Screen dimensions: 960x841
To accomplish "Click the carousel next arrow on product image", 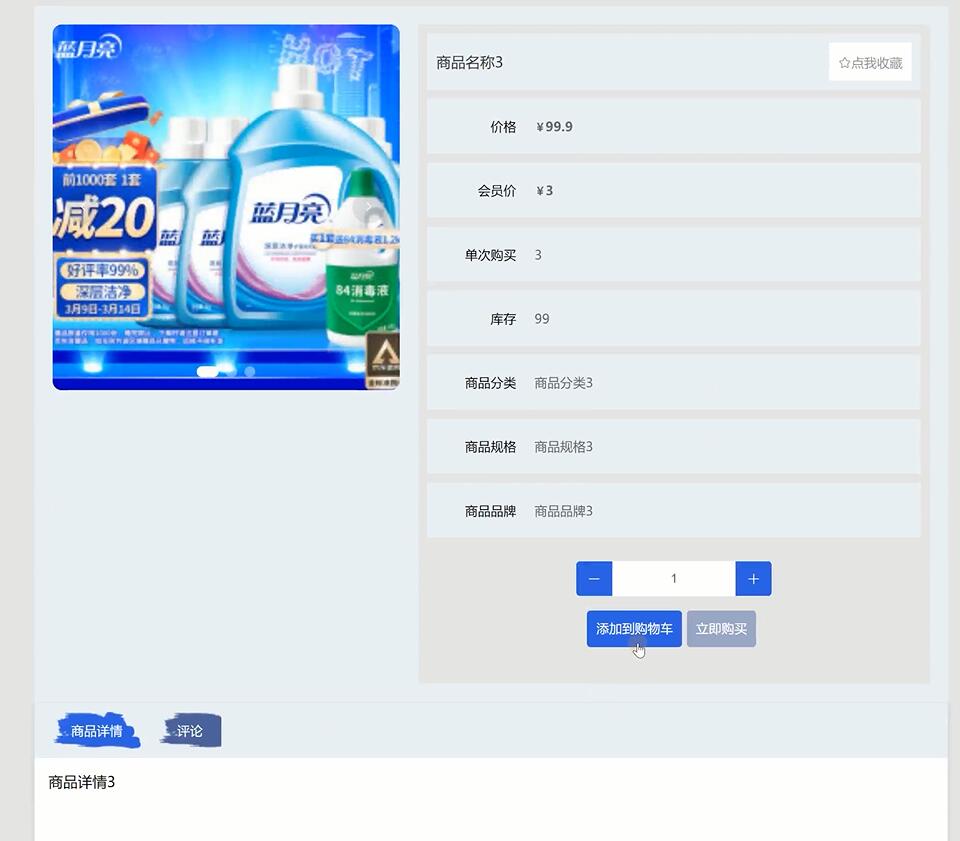I will [x=368, y=207].
